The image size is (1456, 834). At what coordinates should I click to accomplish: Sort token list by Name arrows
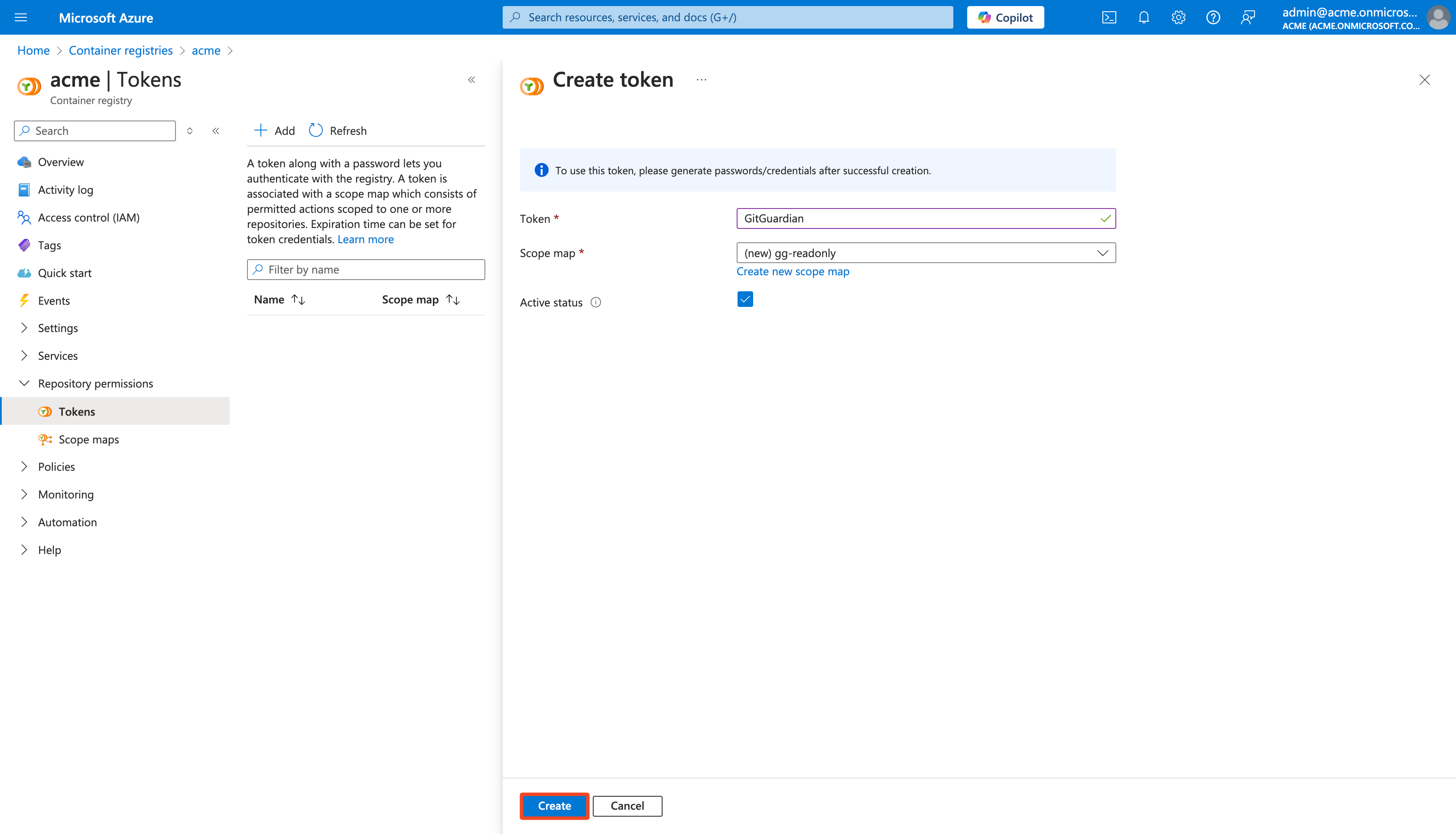tap(298, 300)
